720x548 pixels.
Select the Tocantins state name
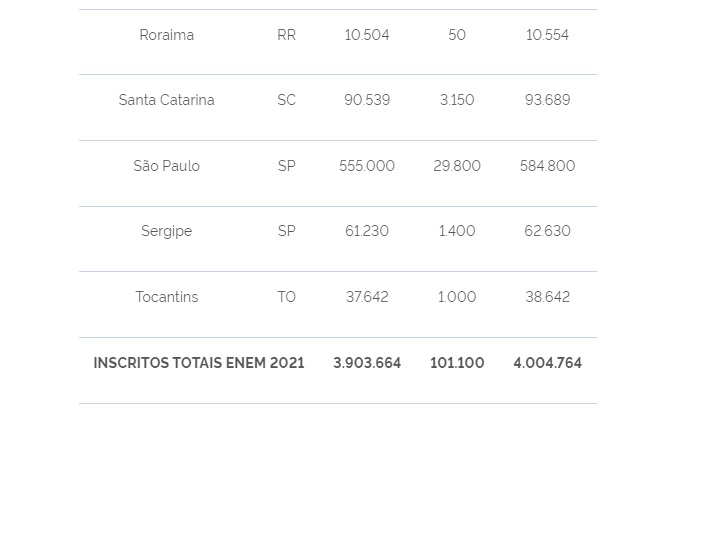(x=167, y=297)
